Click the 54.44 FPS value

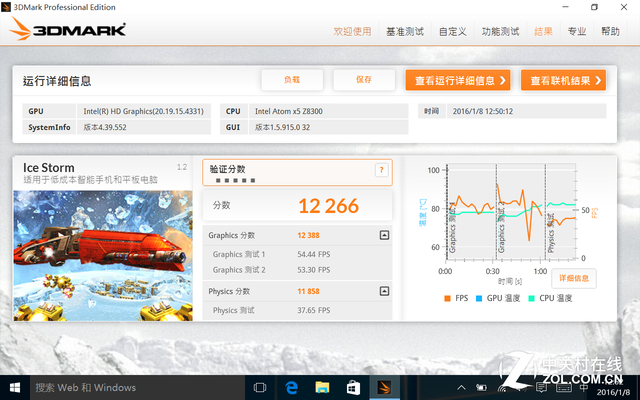coord(313,254)
